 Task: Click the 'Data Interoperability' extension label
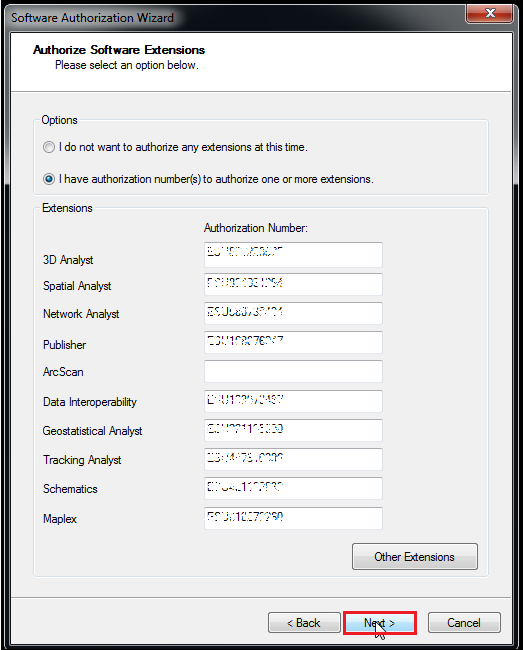(90, 402)
